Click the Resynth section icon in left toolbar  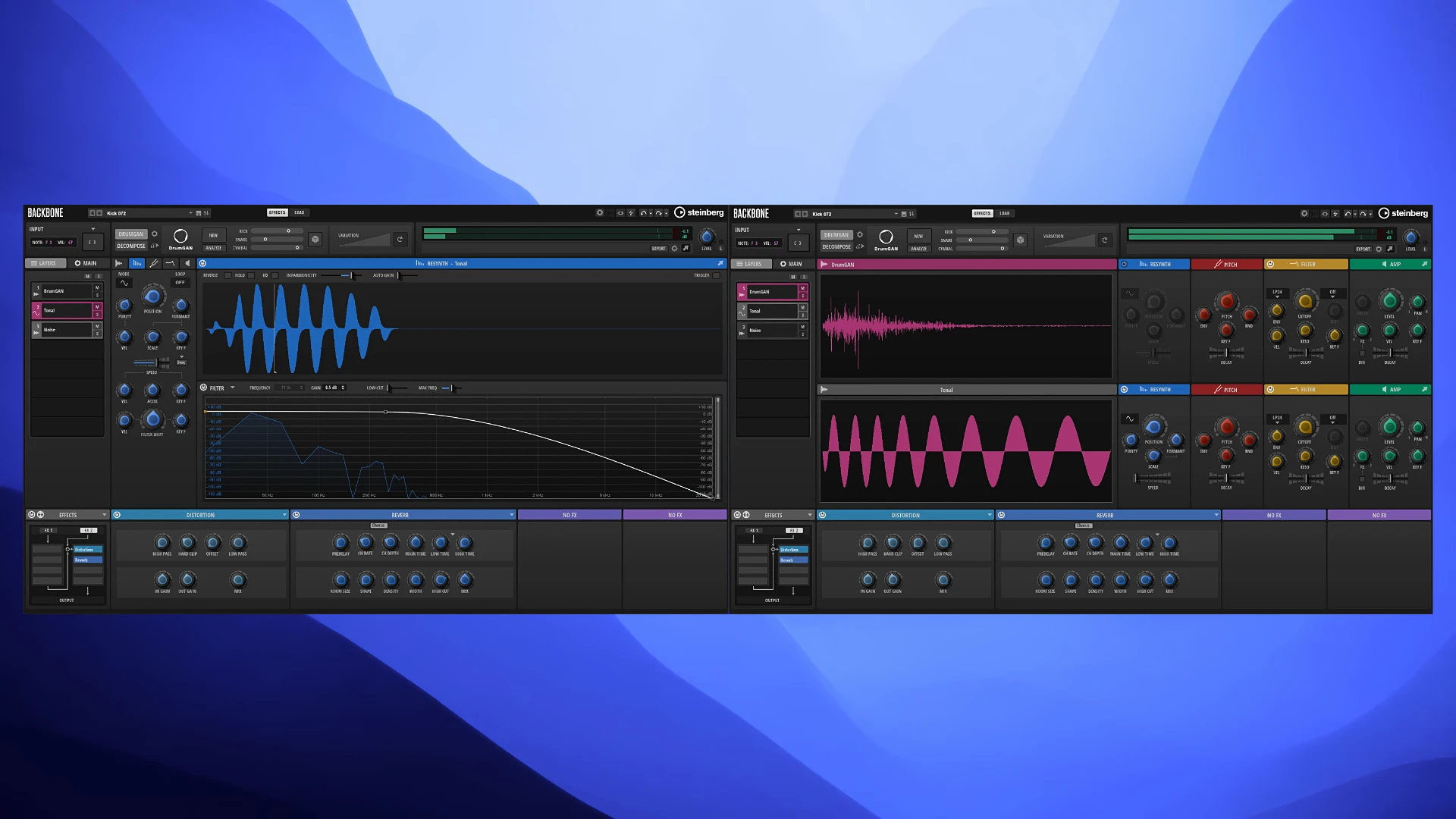tap(137, 263)
